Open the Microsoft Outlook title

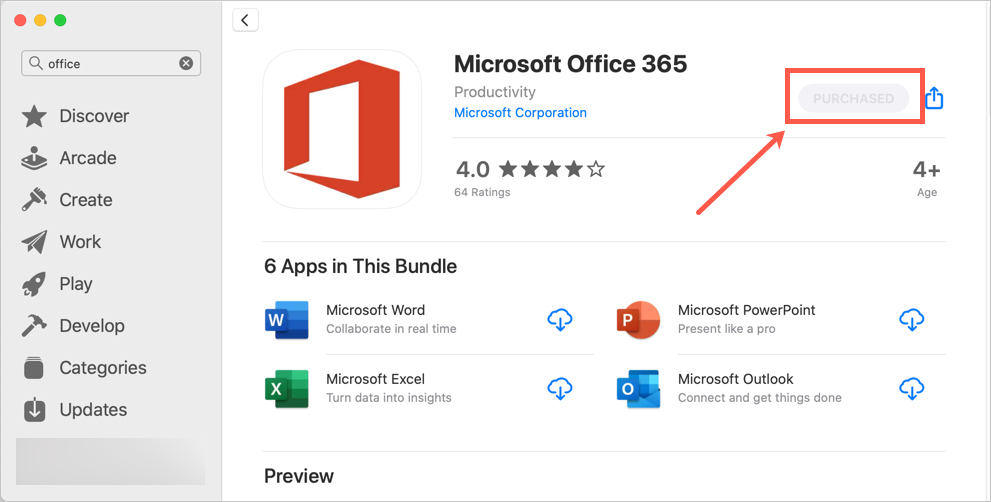(x=736, y=379)
